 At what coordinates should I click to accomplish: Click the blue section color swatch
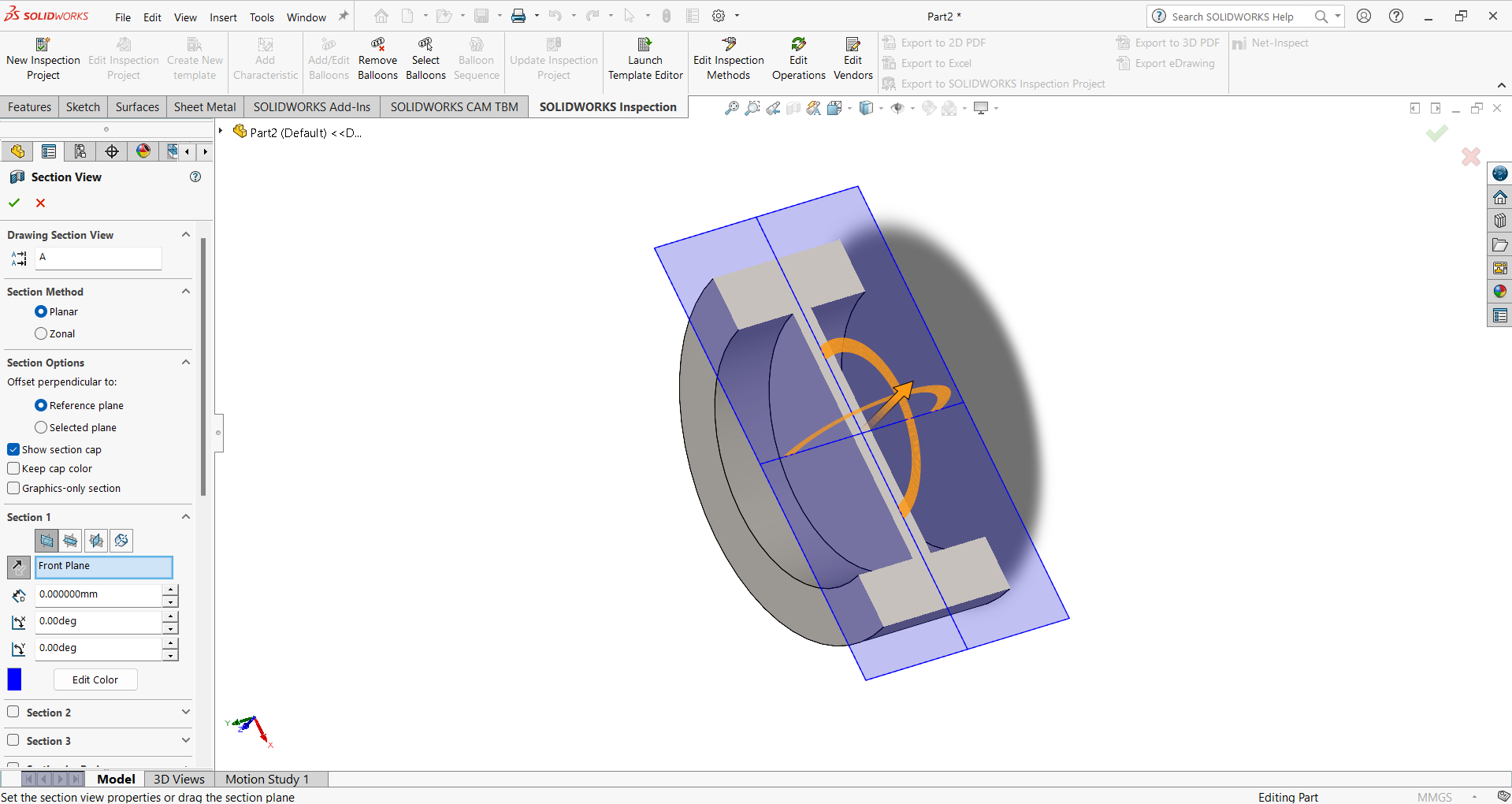coord(14,679)
